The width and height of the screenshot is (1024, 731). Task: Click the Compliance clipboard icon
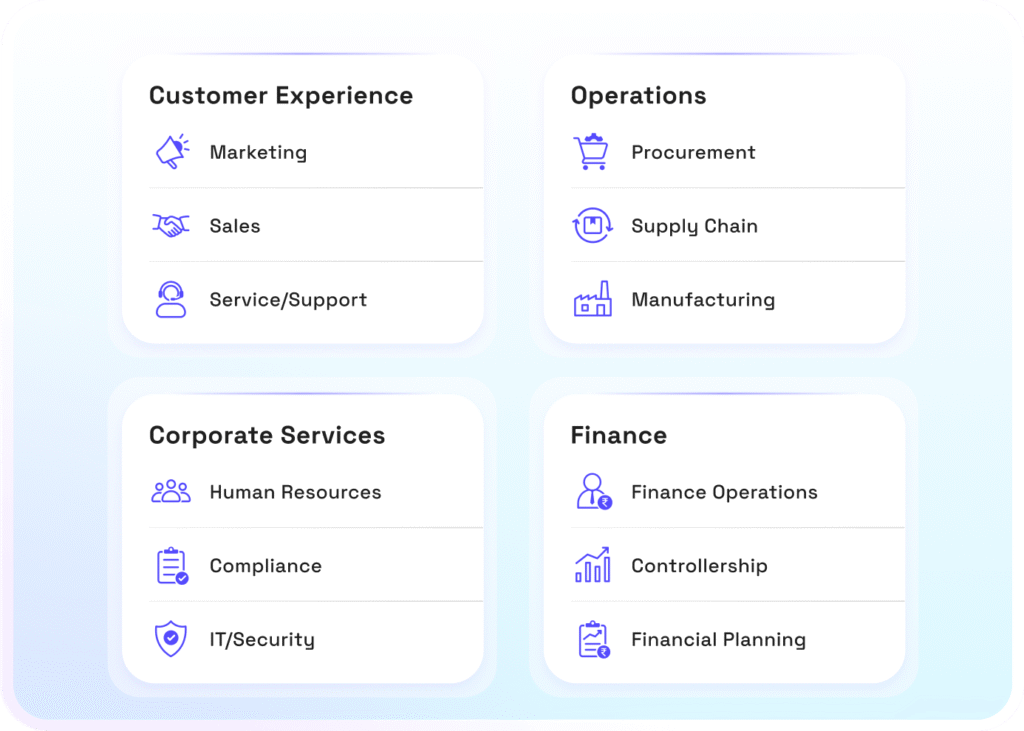point(172,566)
